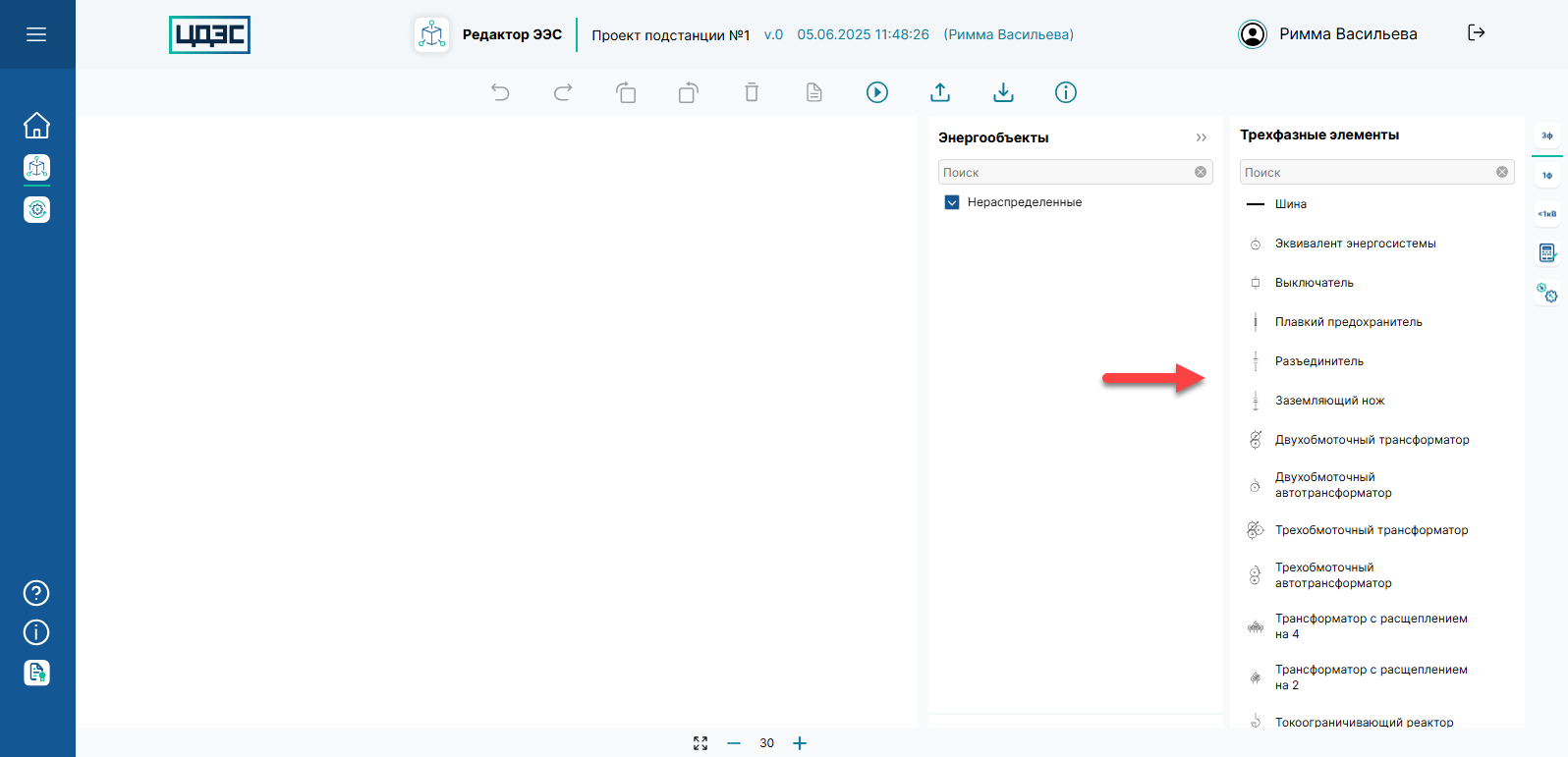Uncheck the Нераспределенные checkbox

(951, 202)
